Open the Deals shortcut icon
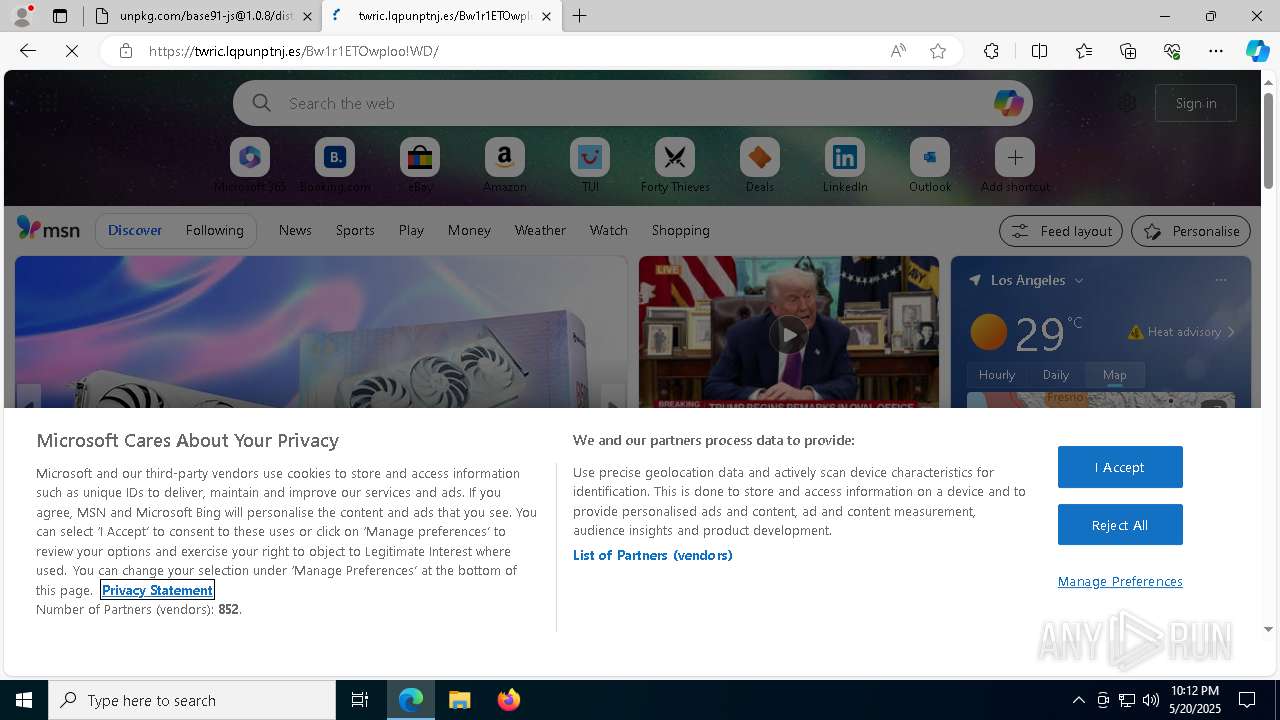1280x720 pixels. click(x=760, y=157)
